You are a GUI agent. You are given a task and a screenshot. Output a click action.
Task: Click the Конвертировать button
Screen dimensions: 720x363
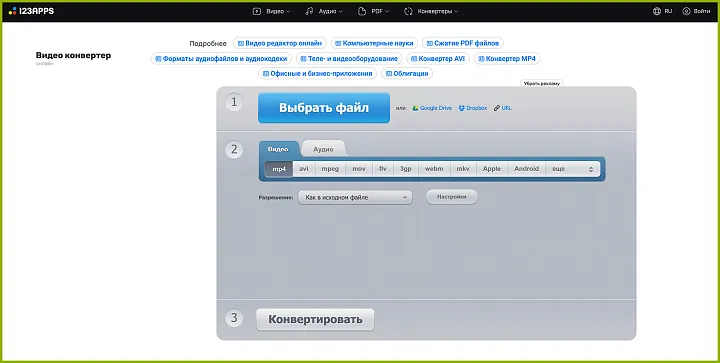pyautogui.click(x=315, y=319)
